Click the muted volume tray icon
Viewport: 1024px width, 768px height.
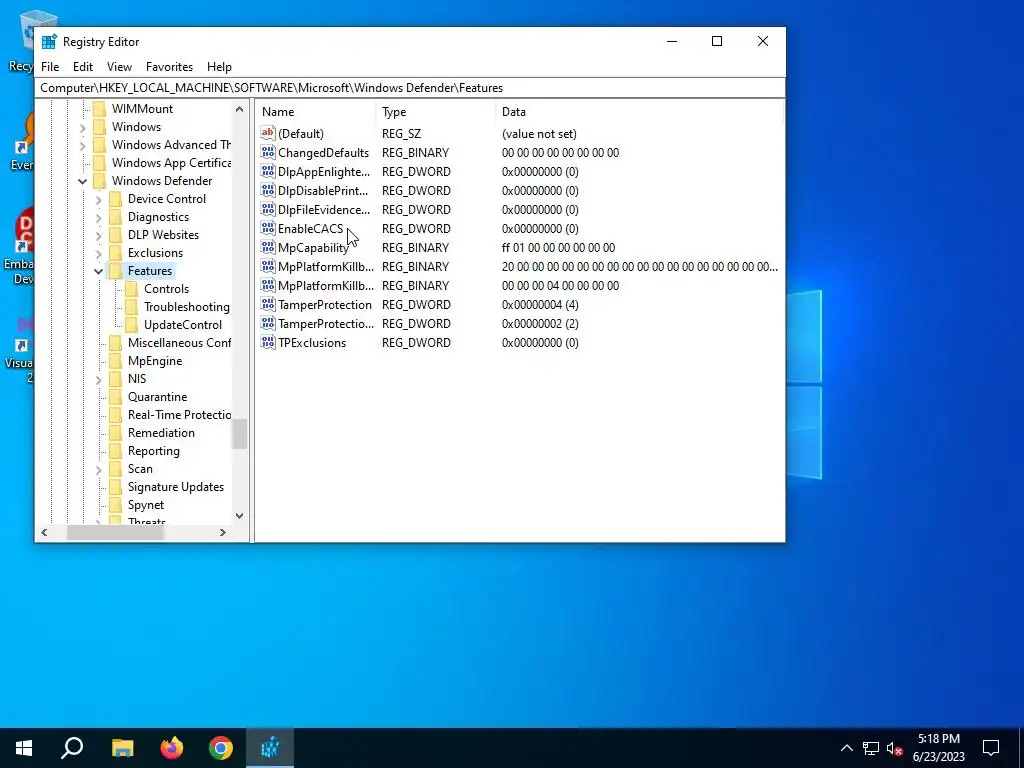(895, 748)
